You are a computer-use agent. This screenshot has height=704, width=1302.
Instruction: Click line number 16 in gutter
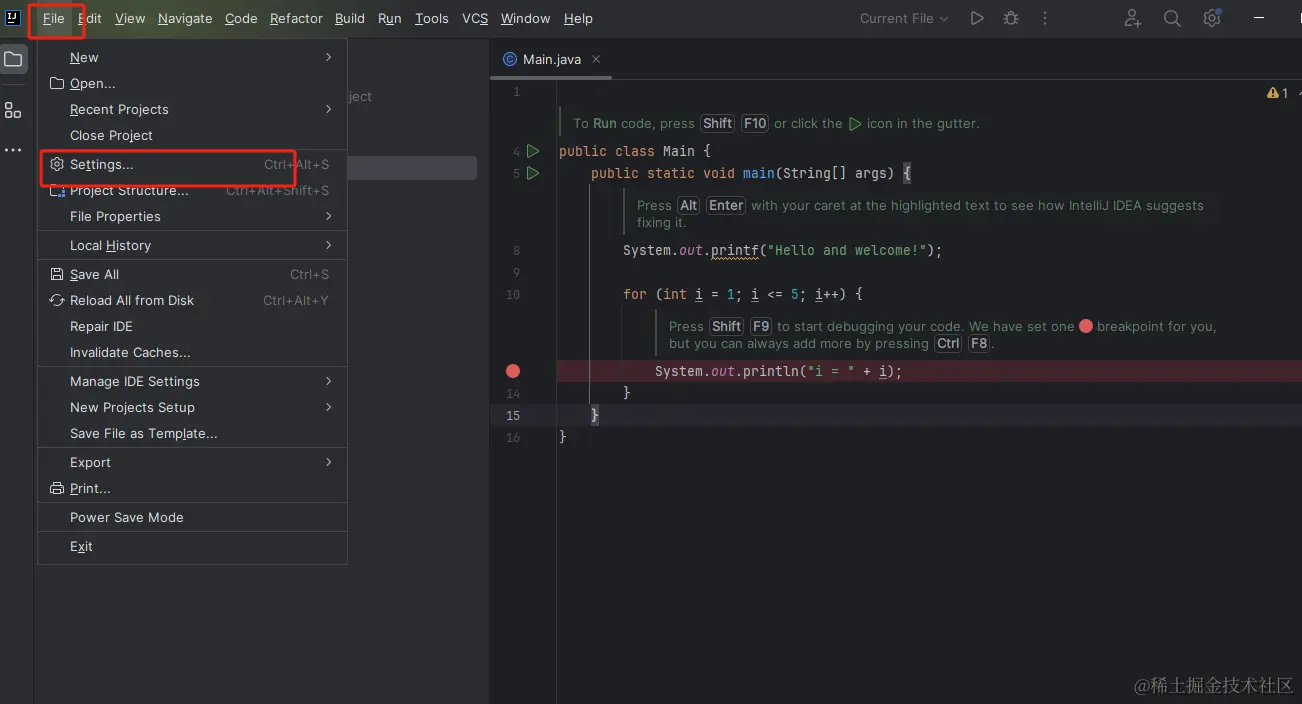coord(513,438)
